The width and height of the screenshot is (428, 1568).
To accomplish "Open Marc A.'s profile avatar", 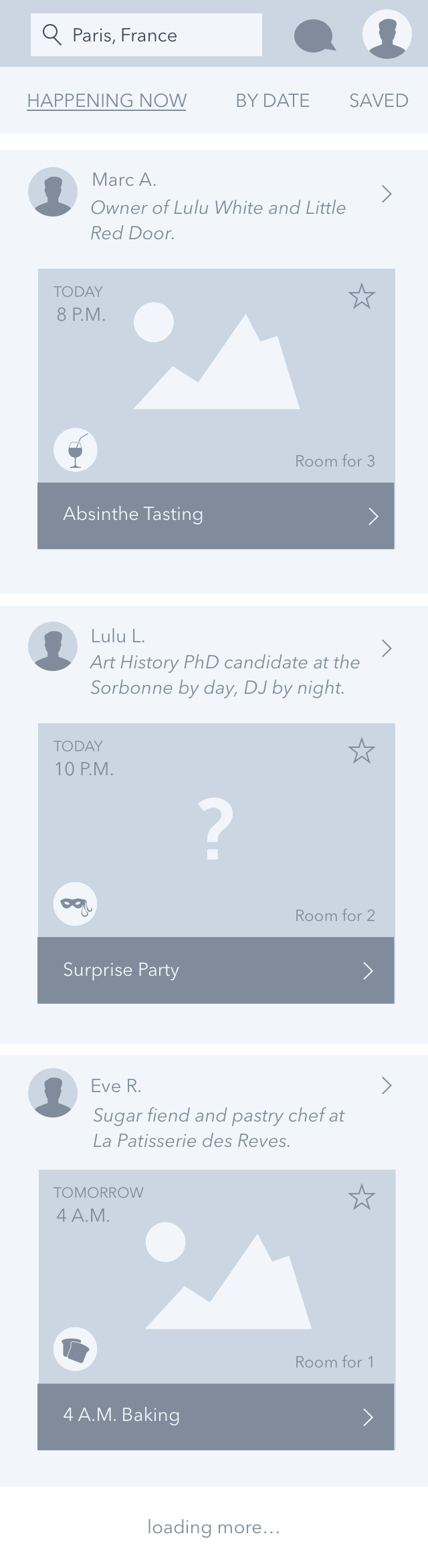I will click(x=53, y=192).
